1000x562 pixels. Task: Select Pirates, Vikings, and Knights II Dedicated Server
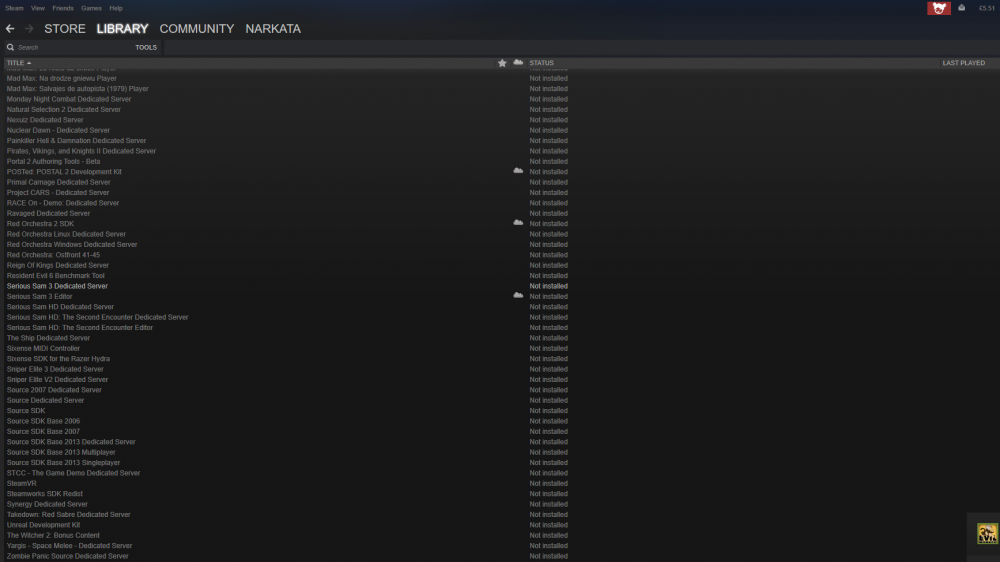[x=81, y=151]
